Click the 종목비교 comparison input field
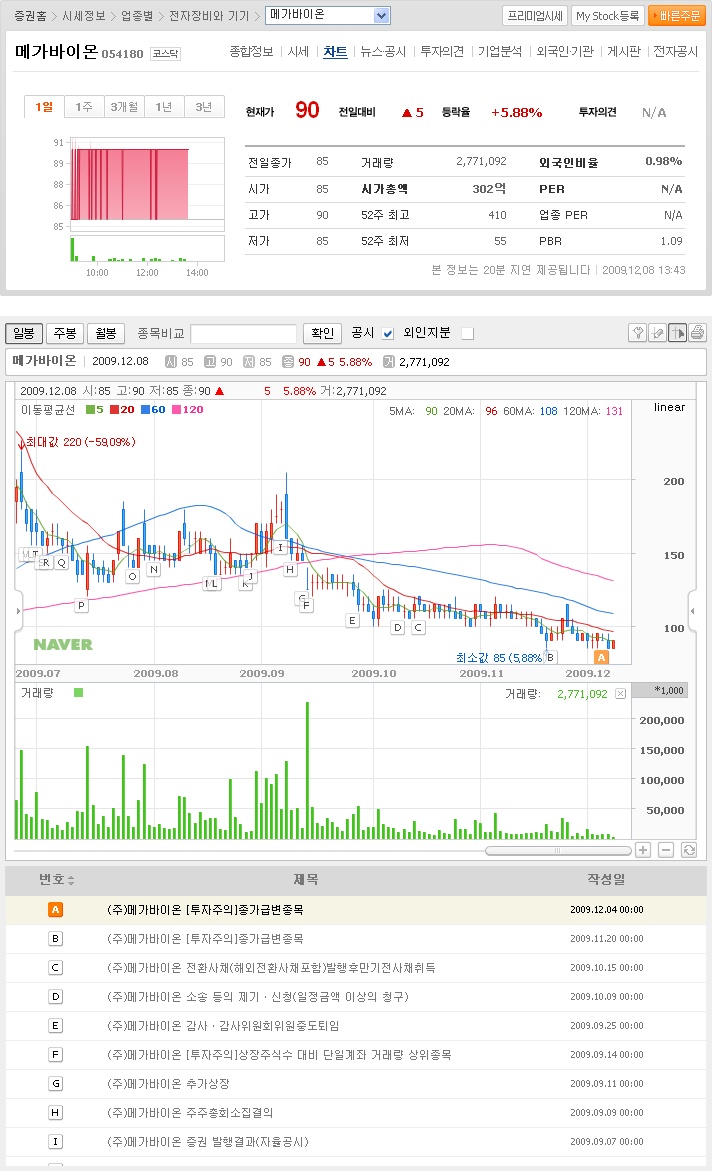The width and height of the screenshot is (712, 1171). click(244, 333)
